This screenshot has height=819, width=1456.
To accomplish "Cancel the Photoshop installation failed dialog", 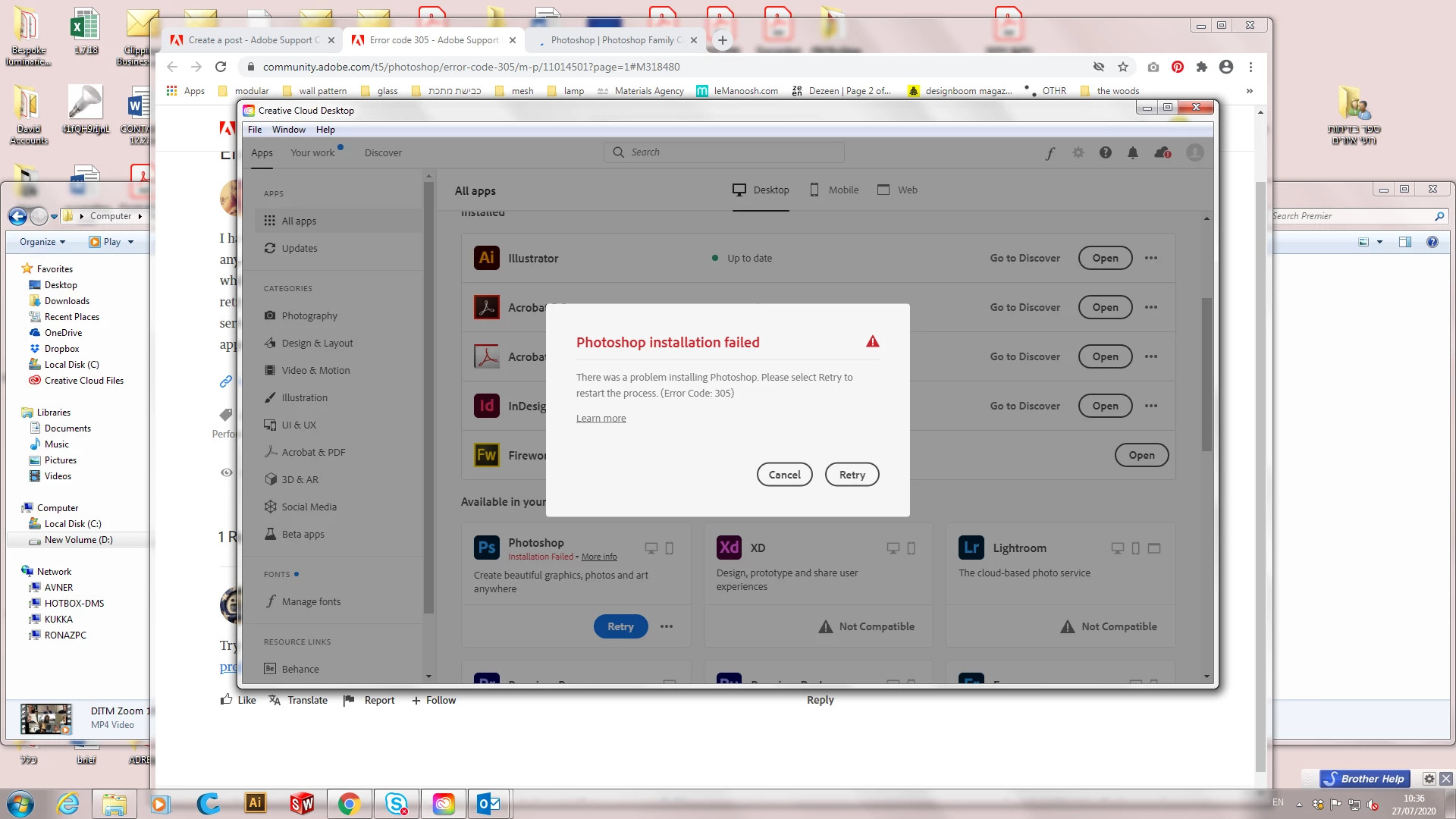I will point(784,475).
